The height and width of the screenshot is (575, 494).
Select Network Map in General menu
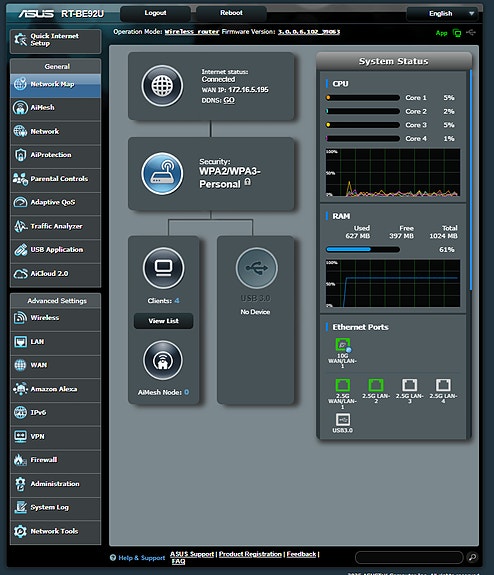point(55,85)
